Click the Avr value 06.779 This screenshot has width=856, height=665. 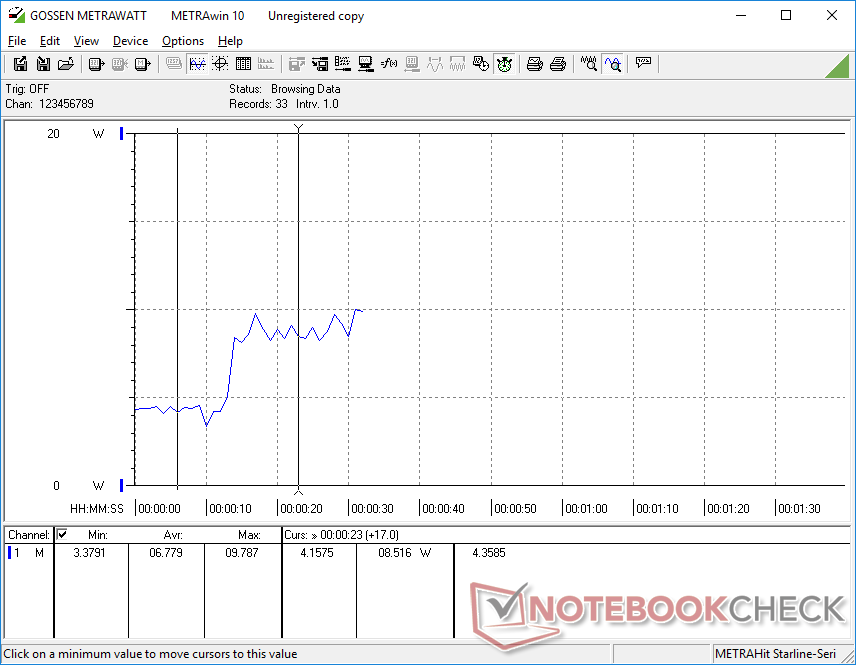[166, 553]
